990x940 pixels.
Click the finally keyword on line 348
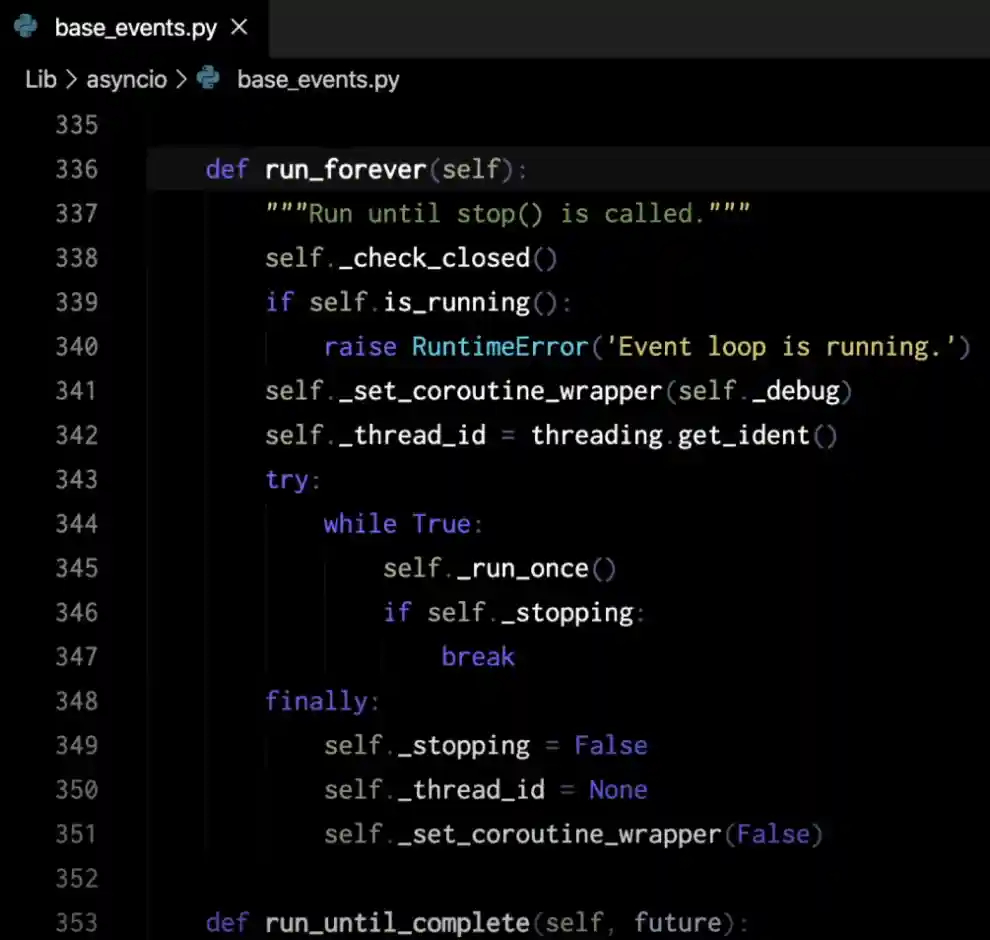[x=316, y=701]
